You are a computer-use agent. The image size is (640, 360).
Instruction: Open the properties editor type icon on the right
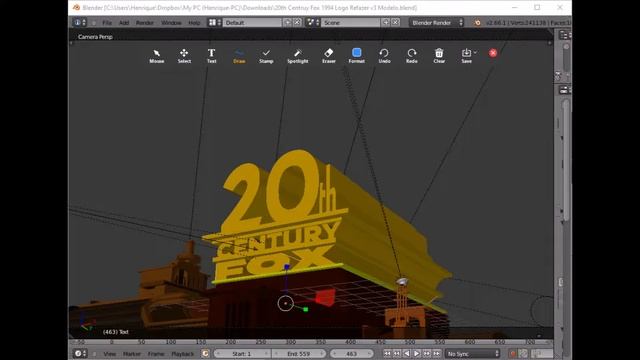point(564,90)
